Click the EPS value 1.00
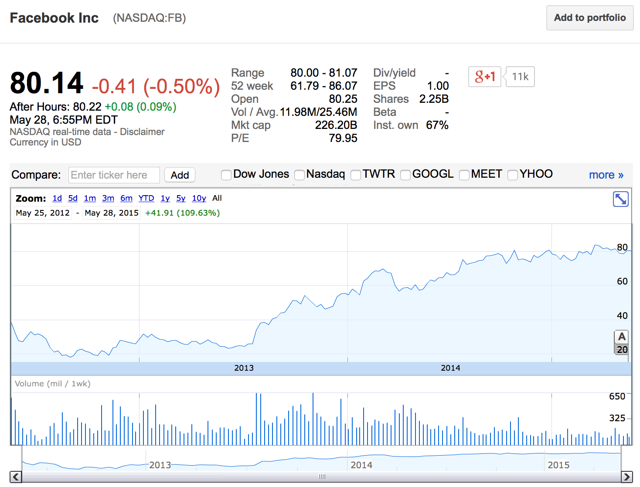 tap(438, 86)
